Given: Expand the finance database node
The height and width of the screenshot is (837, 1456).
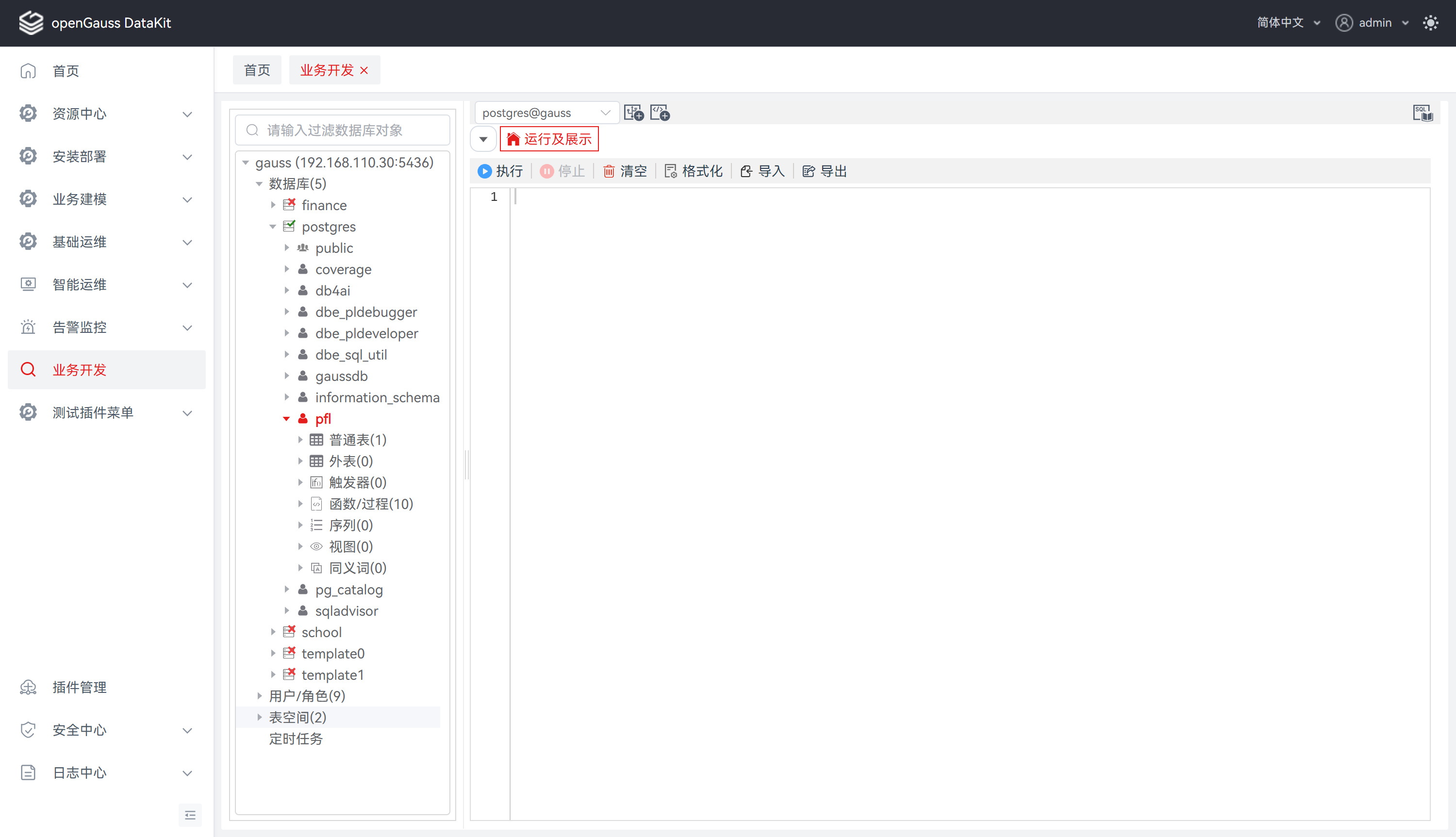Looking at the screenshot, I should coord(274,205).
